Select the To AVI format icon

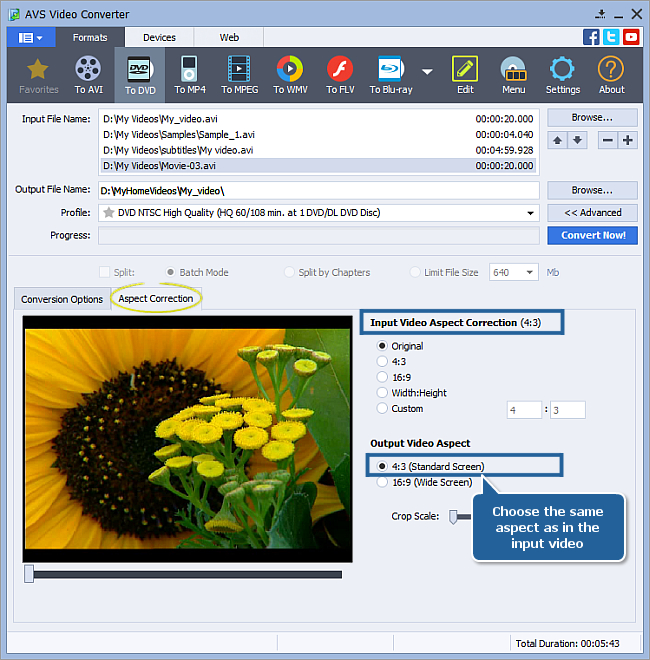pyautogui.click(x=88, y=75)
